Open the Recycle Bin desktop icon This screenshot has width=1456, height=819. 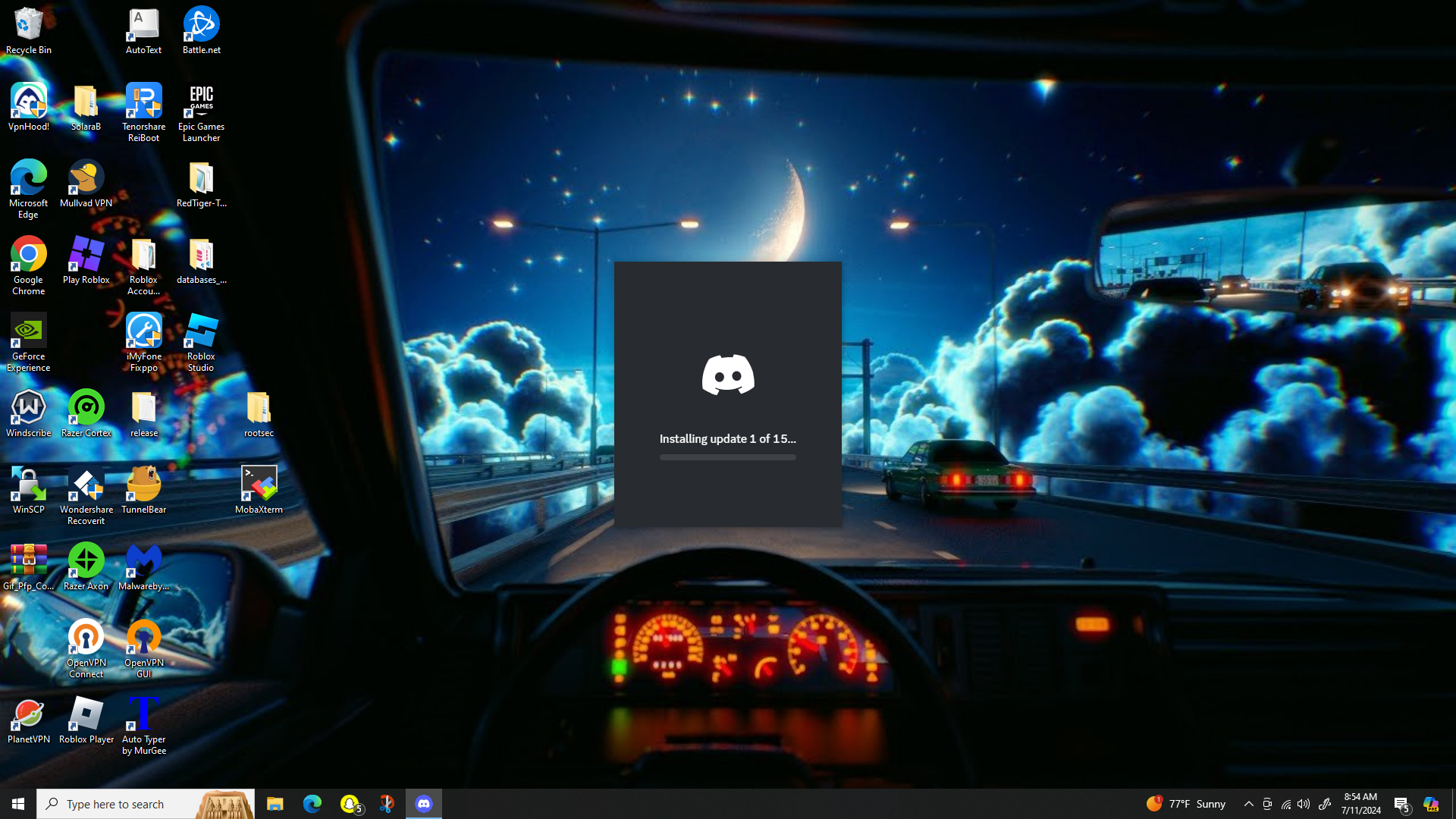coord(29,30)
